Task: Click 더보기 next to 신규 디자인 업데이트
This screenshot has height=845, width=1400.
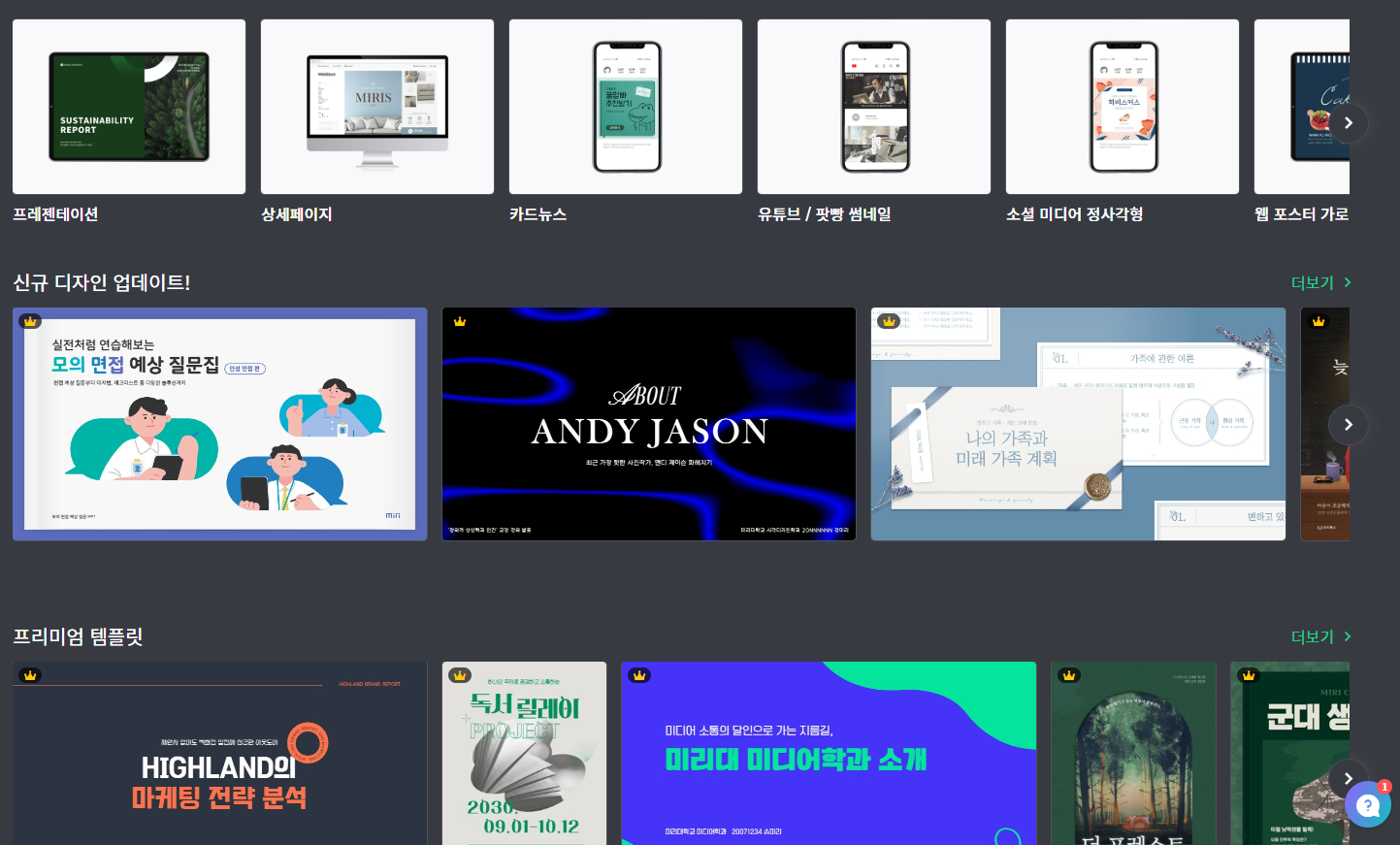Action: click(1320, 282)
